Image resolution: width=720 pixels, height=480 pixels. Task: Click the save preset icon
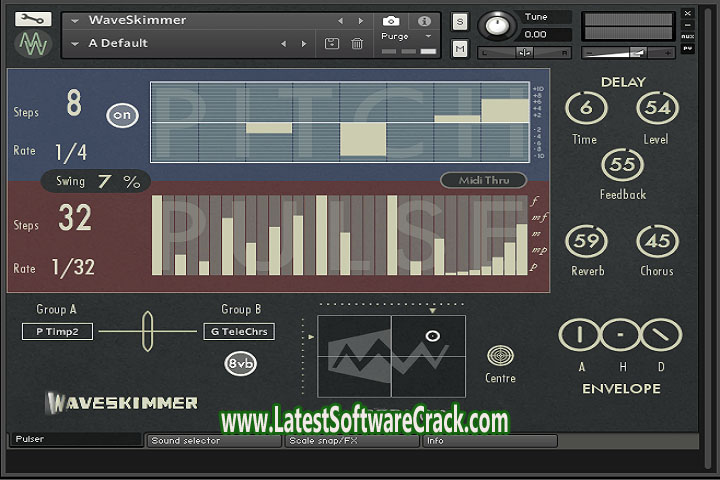332,44
